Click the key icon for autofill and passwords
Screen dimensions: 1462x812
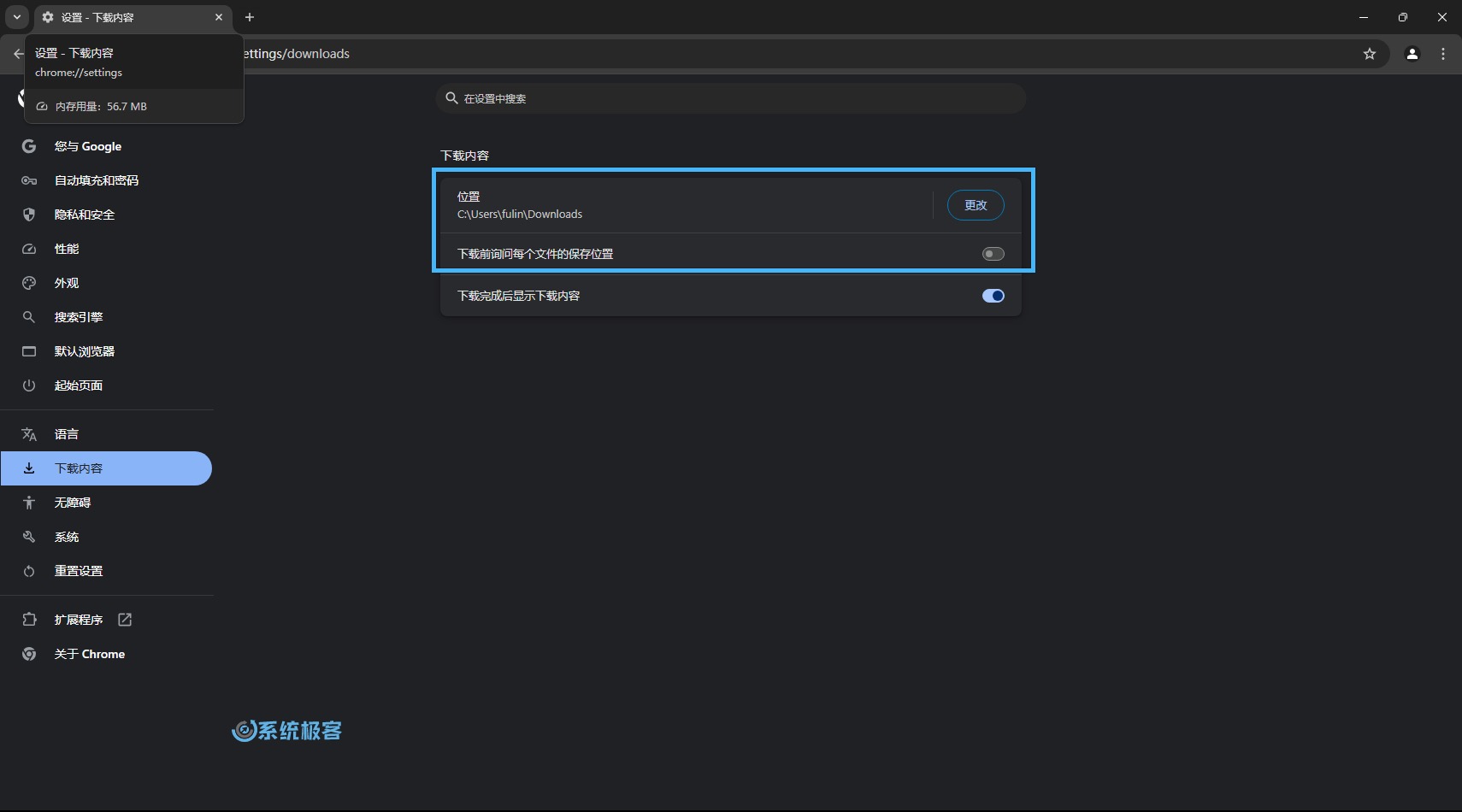(x=29, y=180)
